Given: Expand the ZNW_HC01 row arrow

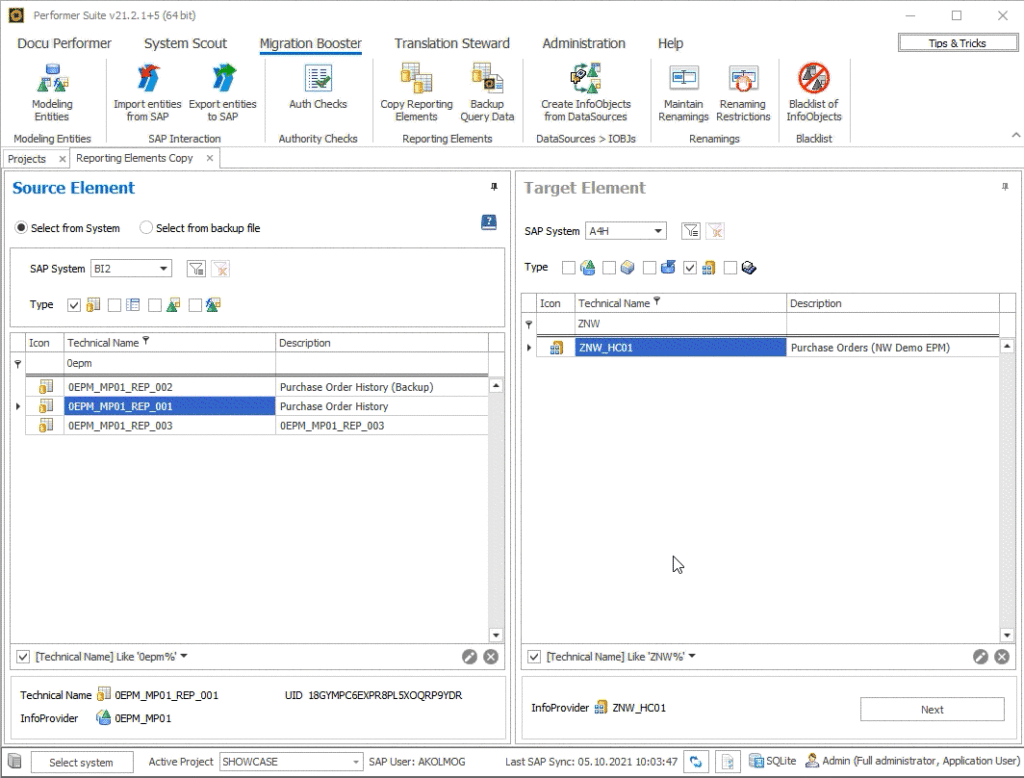Looking at the screenshot, I should click(x=529, y=348).
